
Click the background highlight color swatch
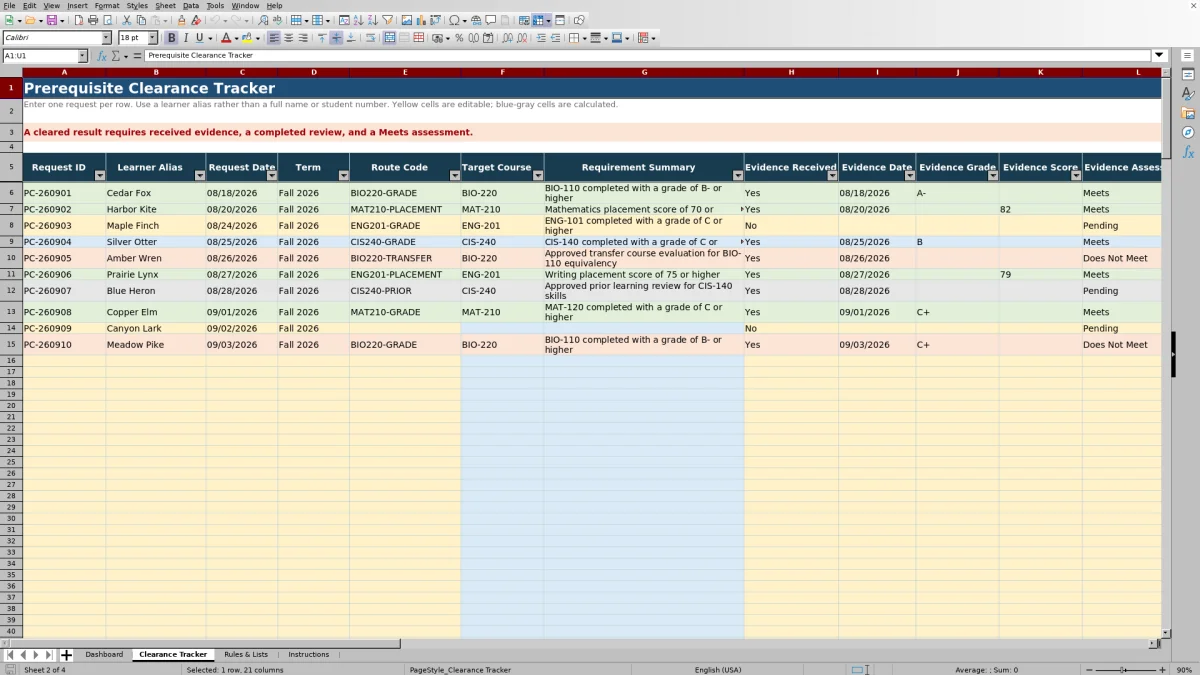click(245, 38)
